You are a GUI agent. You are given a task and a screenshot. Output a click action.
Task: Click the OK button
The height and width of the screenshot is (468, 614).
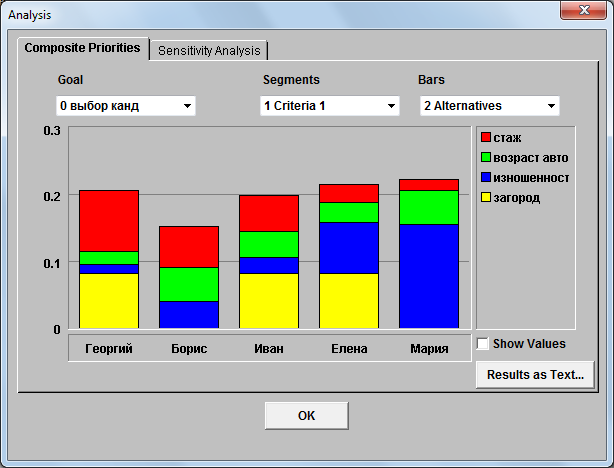[x=307, y=416]
